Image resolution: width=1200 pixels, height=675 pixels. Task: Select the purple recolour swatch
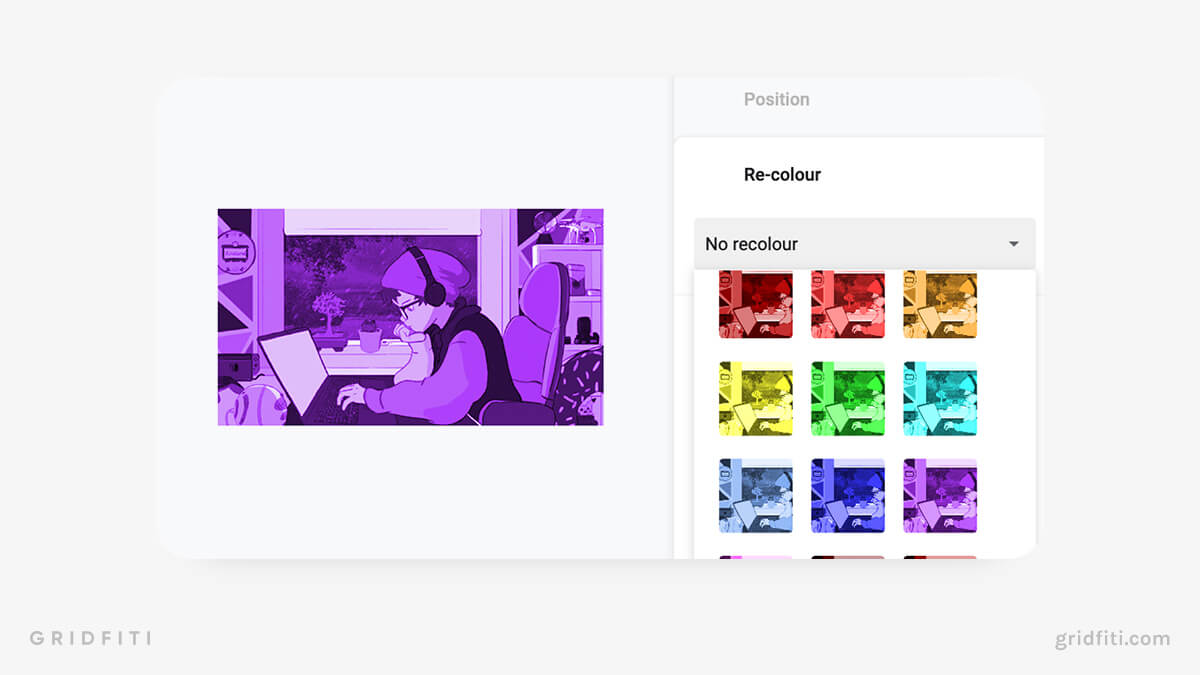[940, 493]
